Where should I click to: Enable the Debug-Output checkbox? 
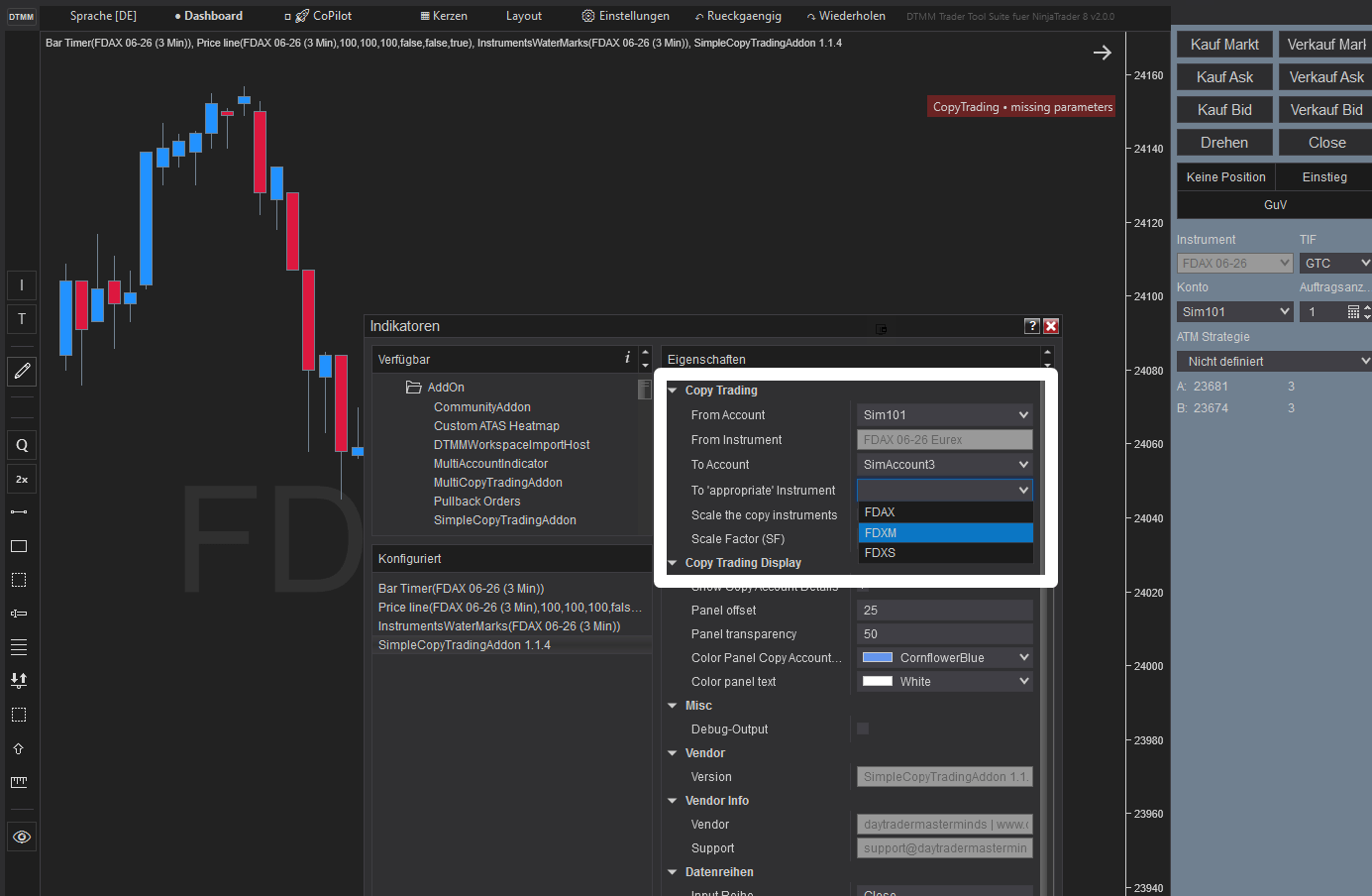(x=862, y=728)
